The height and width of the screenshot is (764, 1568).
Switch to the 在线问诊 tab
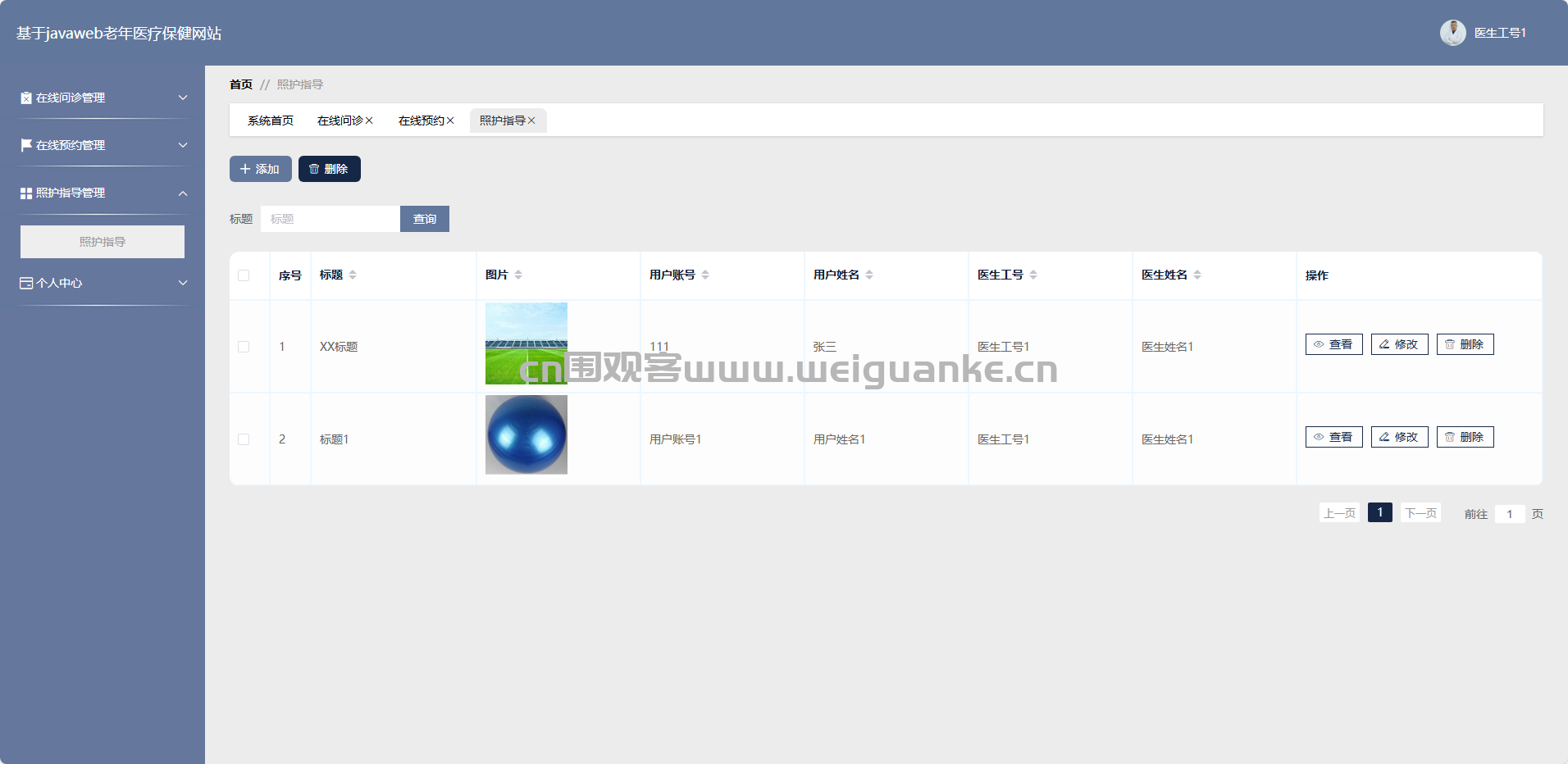click(340, 121)
